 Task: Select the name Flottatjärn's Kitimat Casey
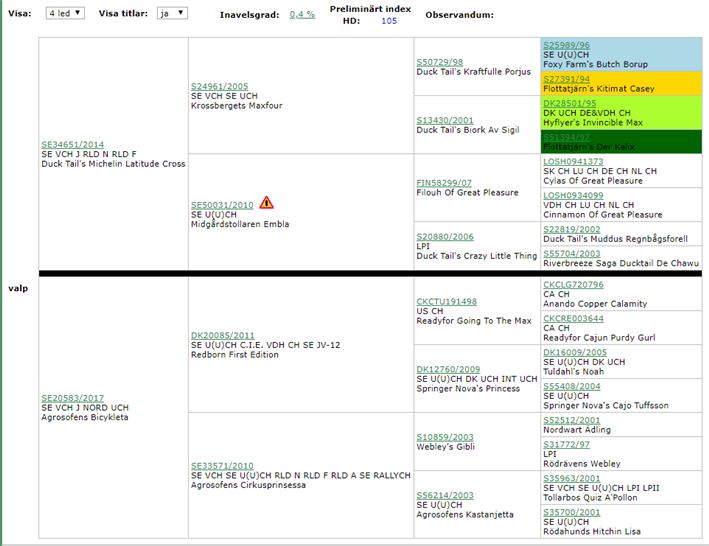click(x=599, y=89)
